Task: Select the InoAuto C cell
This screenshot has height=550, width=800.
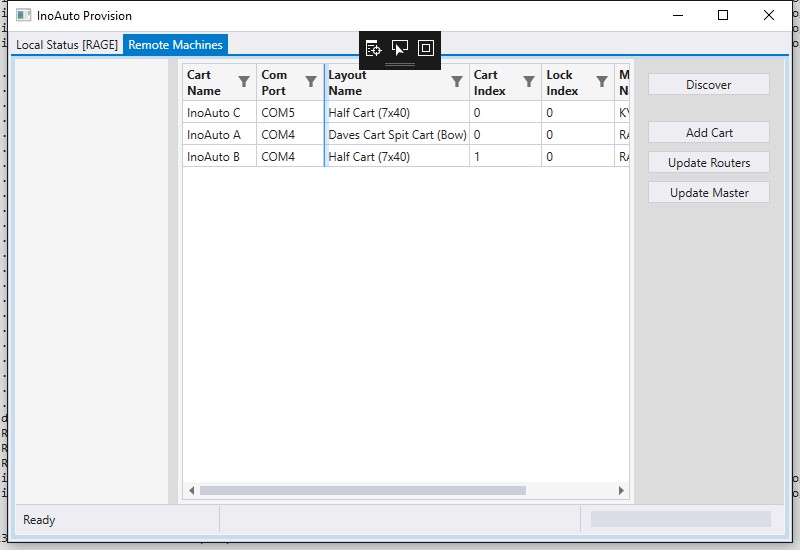Action: [x=219, y=113]
